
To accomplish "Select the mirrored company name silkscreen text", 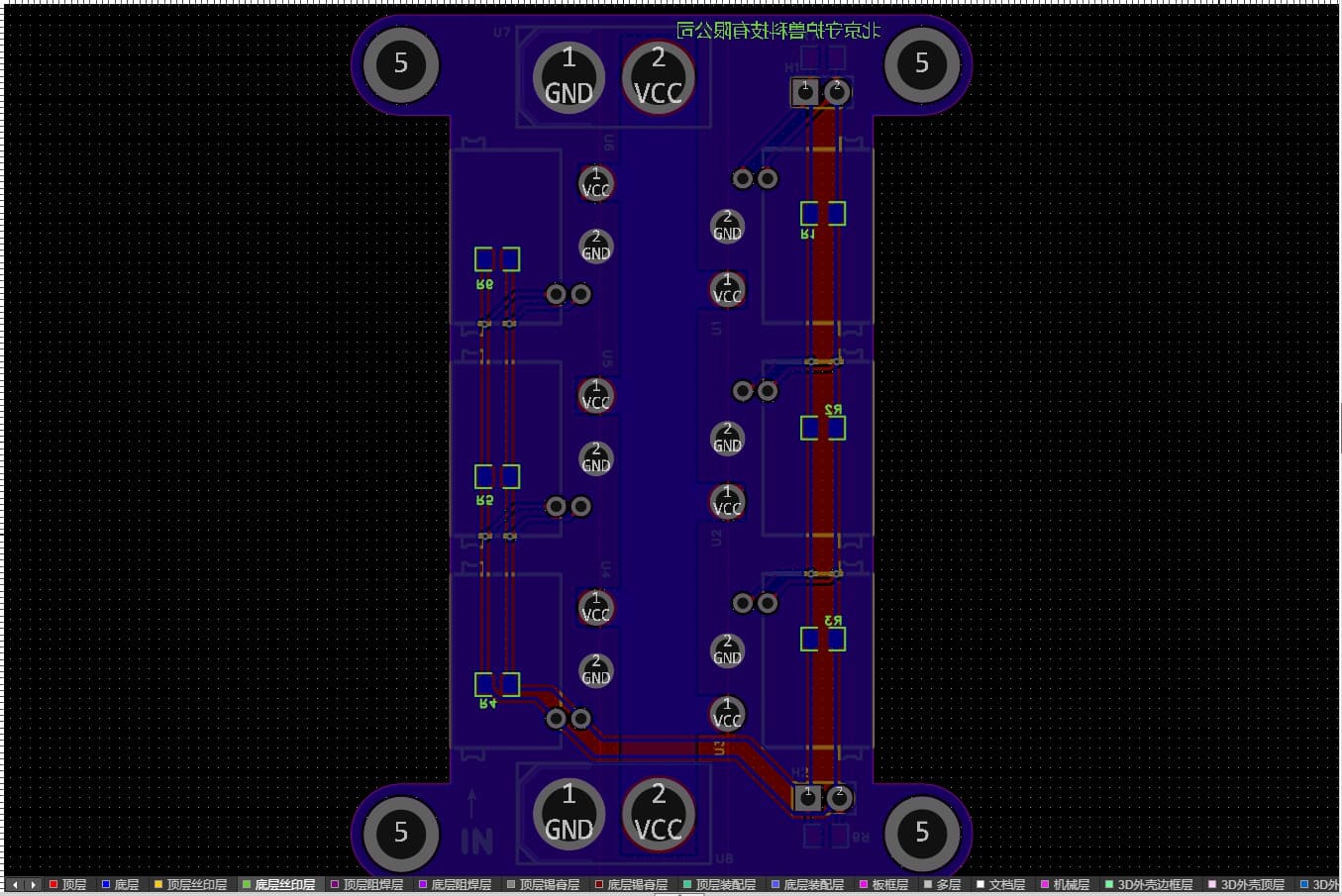I will pyautogui.click(x=778, y=31).
